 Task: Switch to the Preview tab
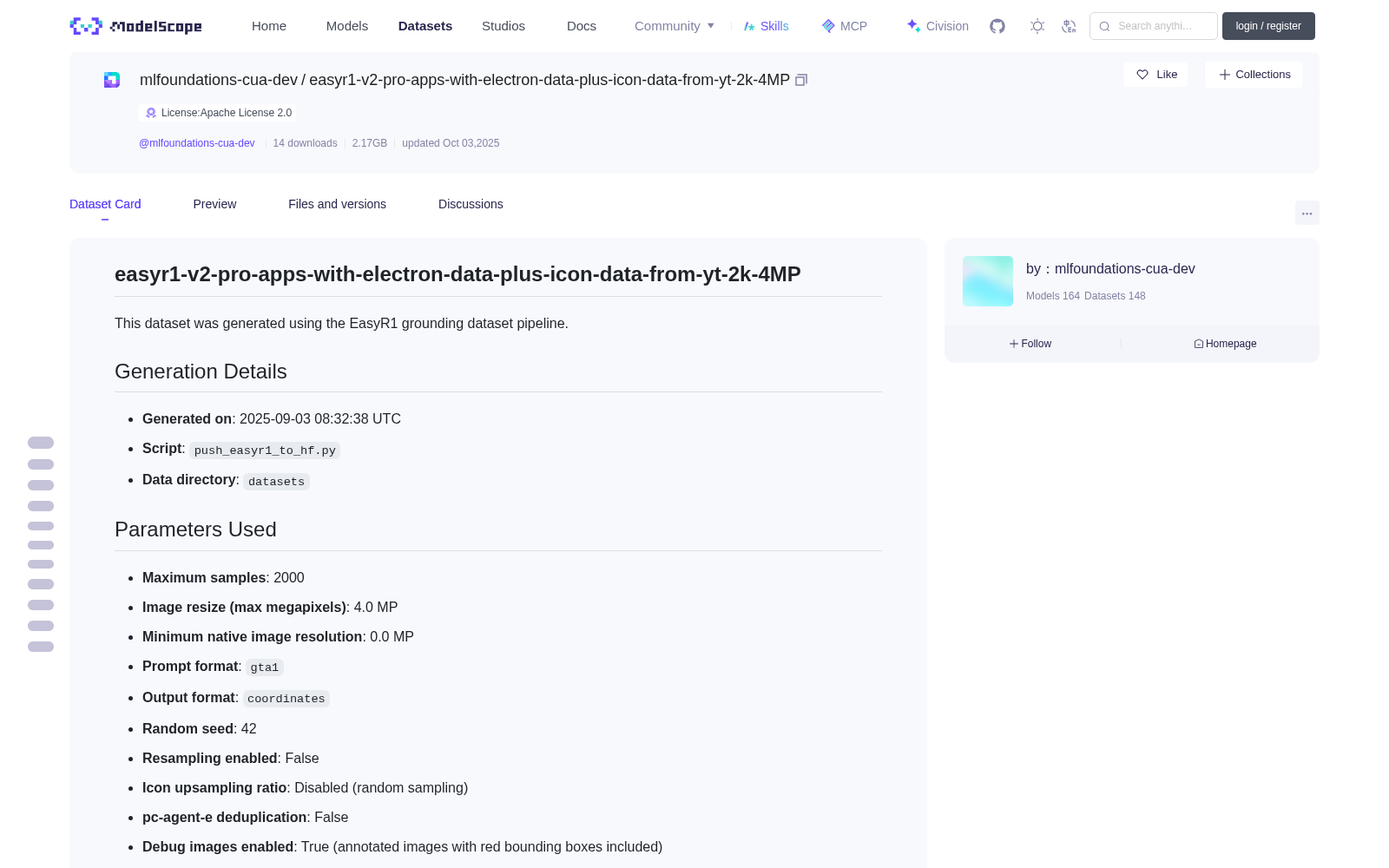(214, 204)
